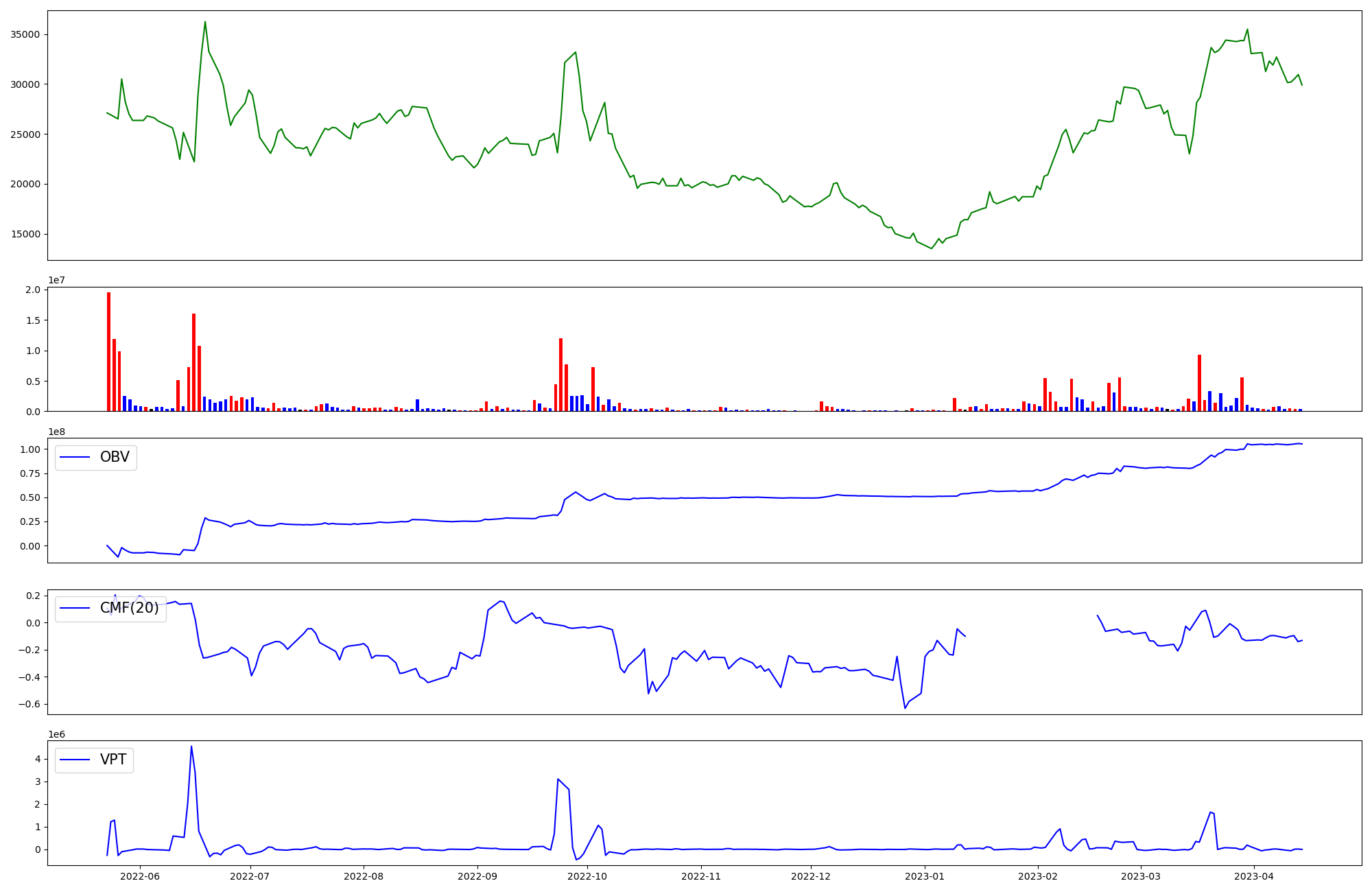Click the 15000 price axis label

[25, 235]
